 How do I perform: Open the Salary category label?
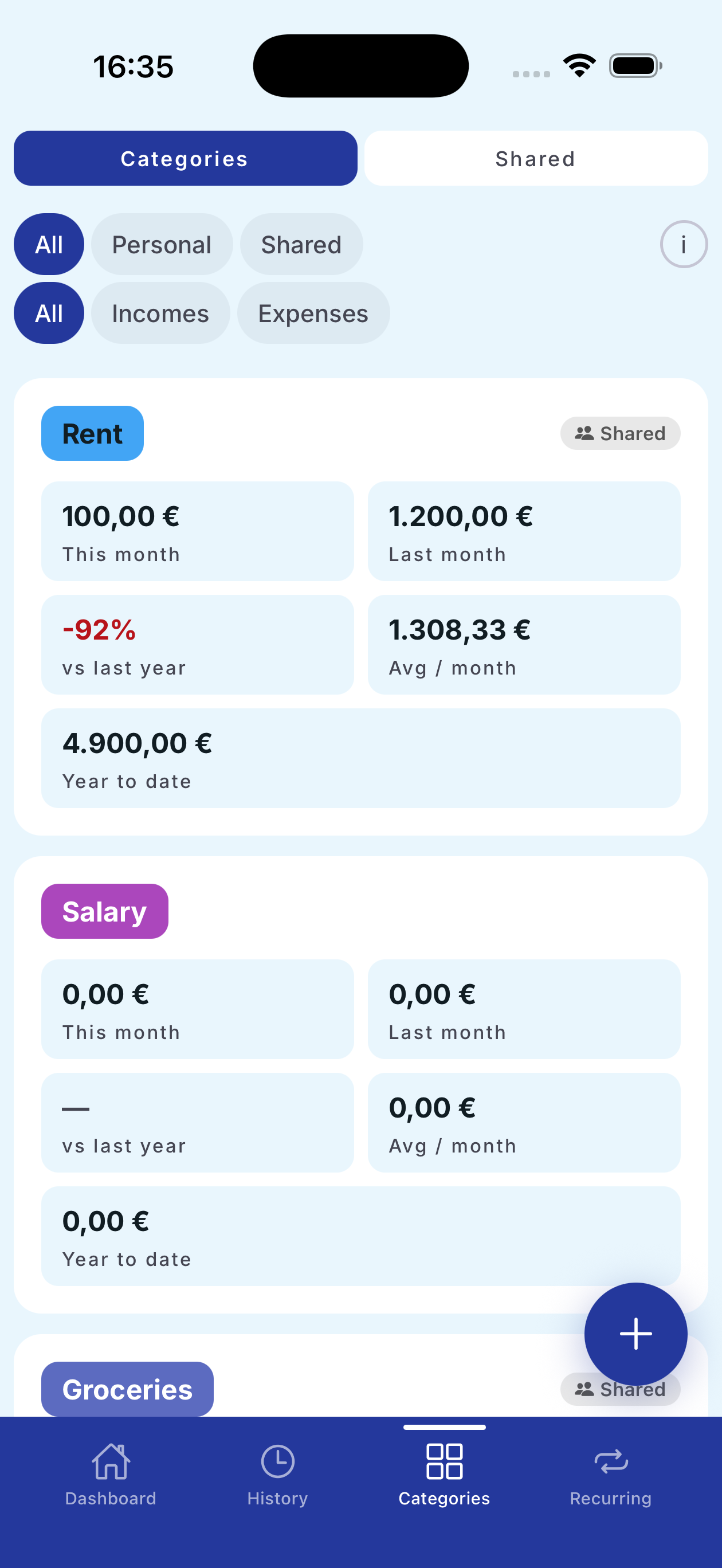105,911
